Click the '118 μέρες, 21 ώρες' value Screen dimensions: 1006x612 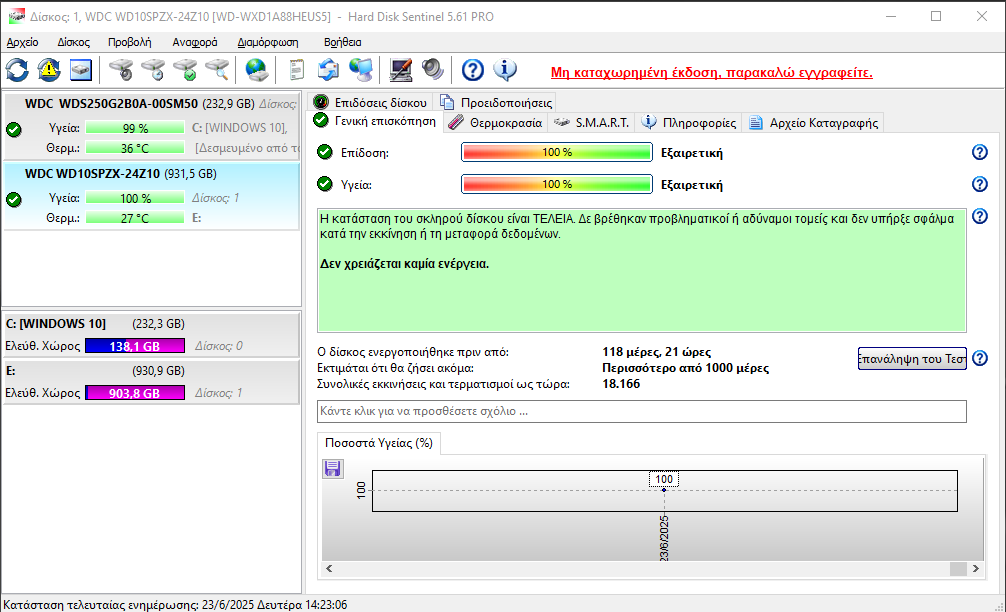pos(656,352)
